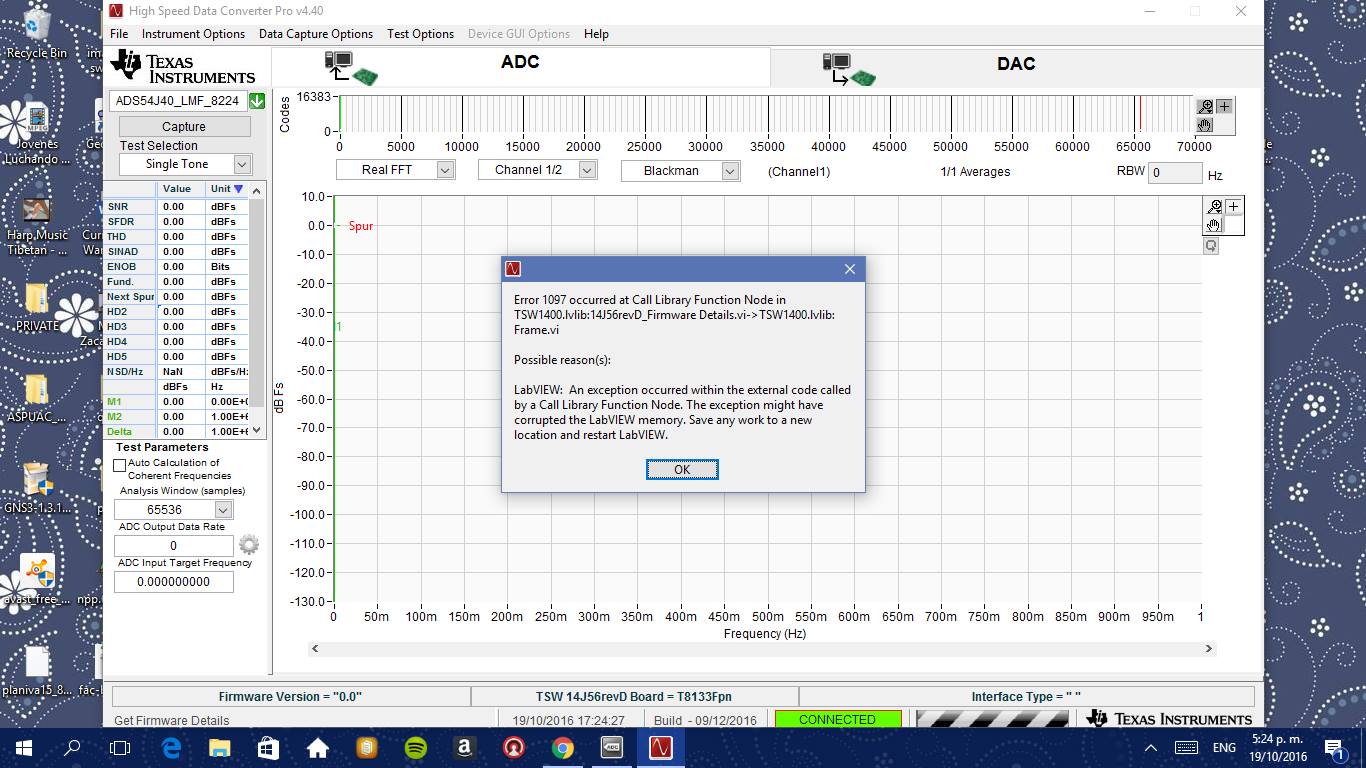The image size is (1366, 768).
Task: Select the ENOB row in results table
Action: click(x=176, y=267)
